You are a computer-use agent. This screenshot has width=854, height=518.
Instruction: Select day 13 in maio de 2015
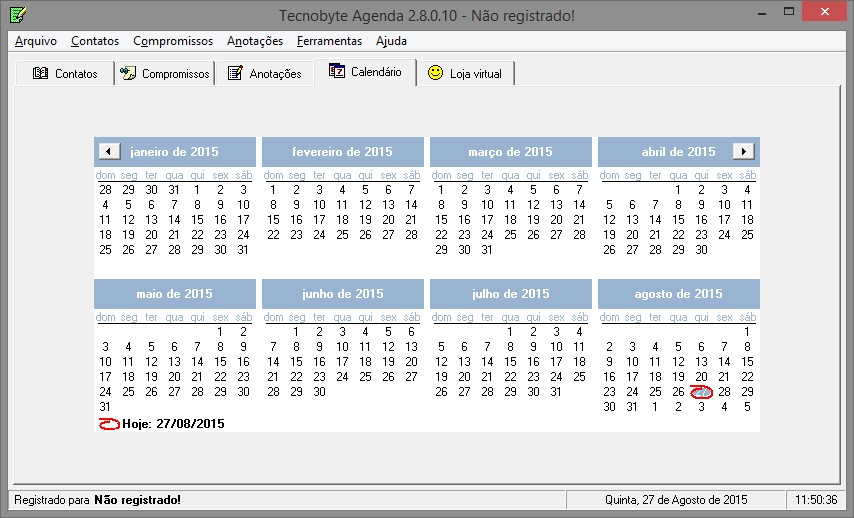pos(174,362)
